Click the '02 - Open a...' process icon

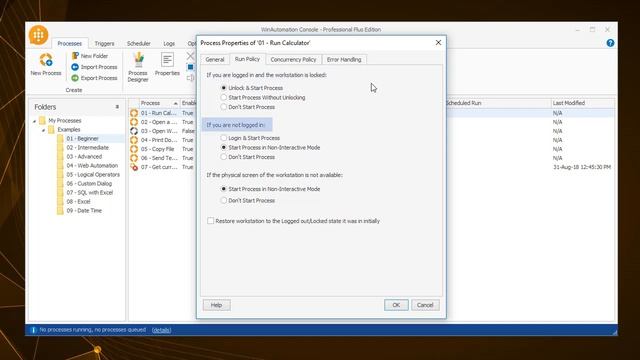pyautogui.click(x=134, y=122)
